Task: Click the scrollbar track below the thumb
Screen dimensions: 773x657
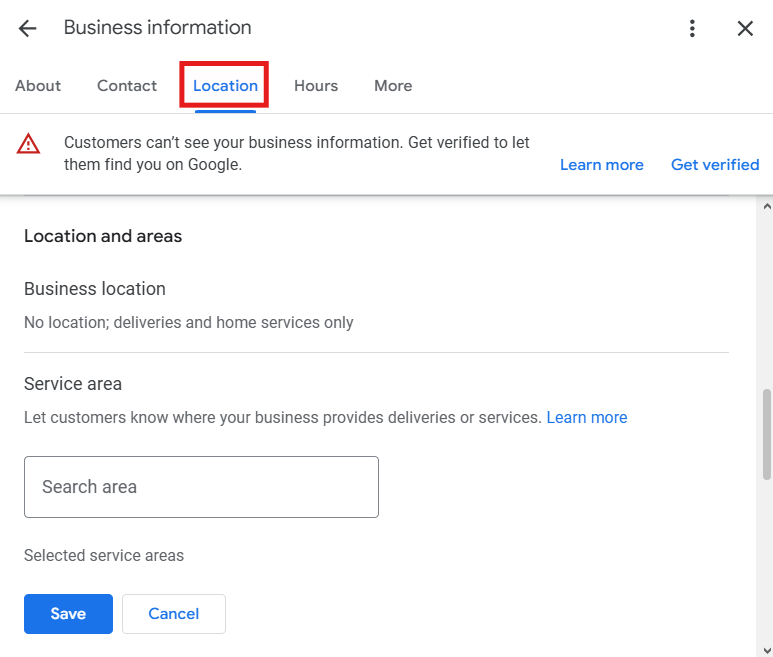Action: tap(766, 560)
